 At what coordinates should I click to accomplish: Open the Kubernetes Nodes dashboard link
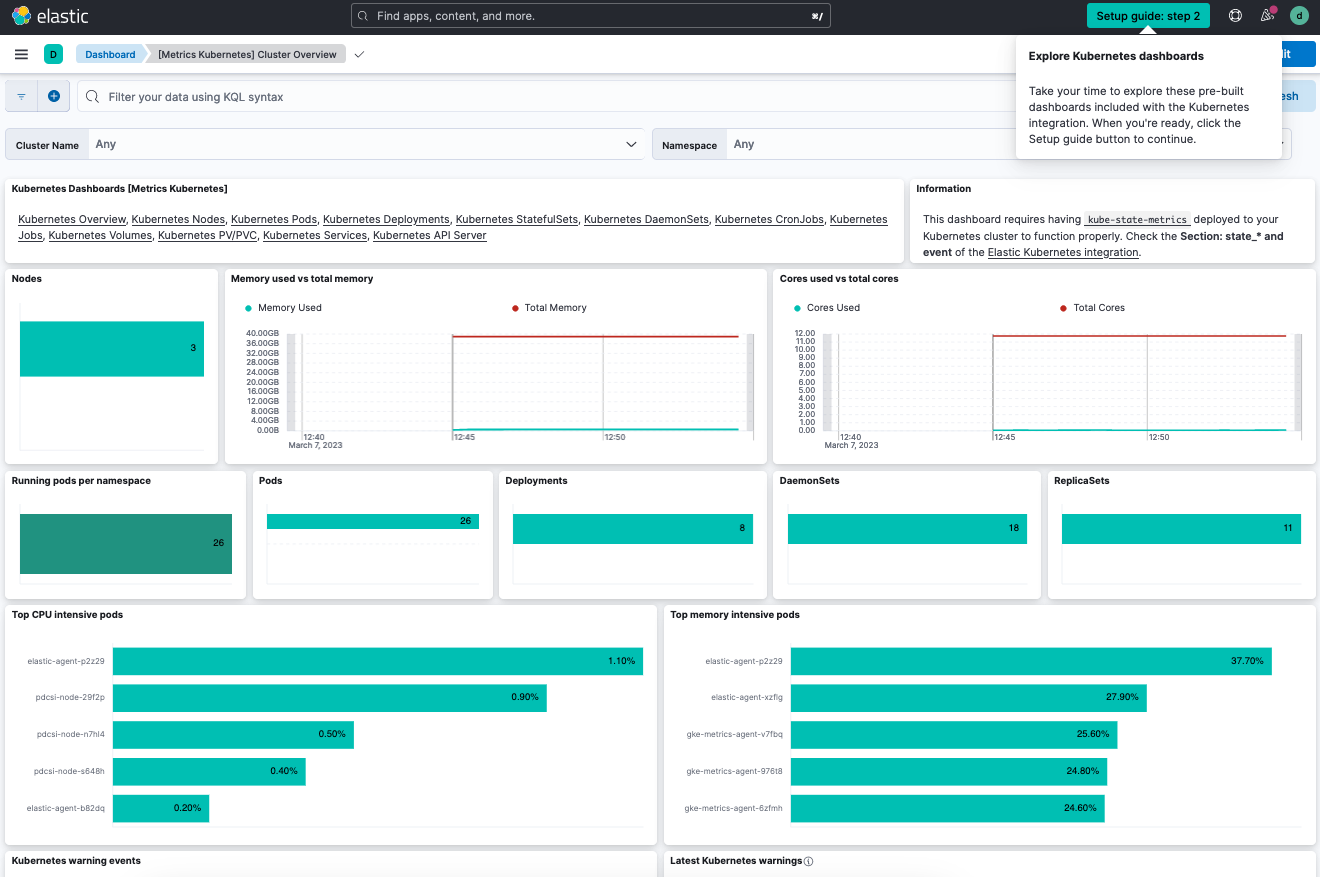coord(178,219)
